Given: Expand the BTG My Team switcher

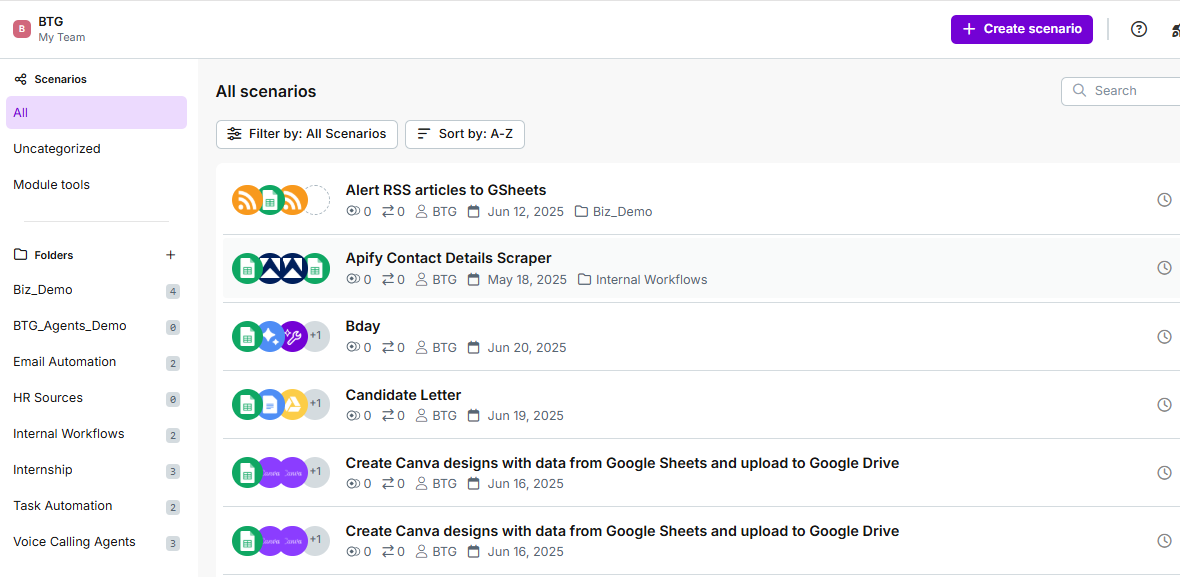Looking at the screenshot, I should tap(62, 29).
